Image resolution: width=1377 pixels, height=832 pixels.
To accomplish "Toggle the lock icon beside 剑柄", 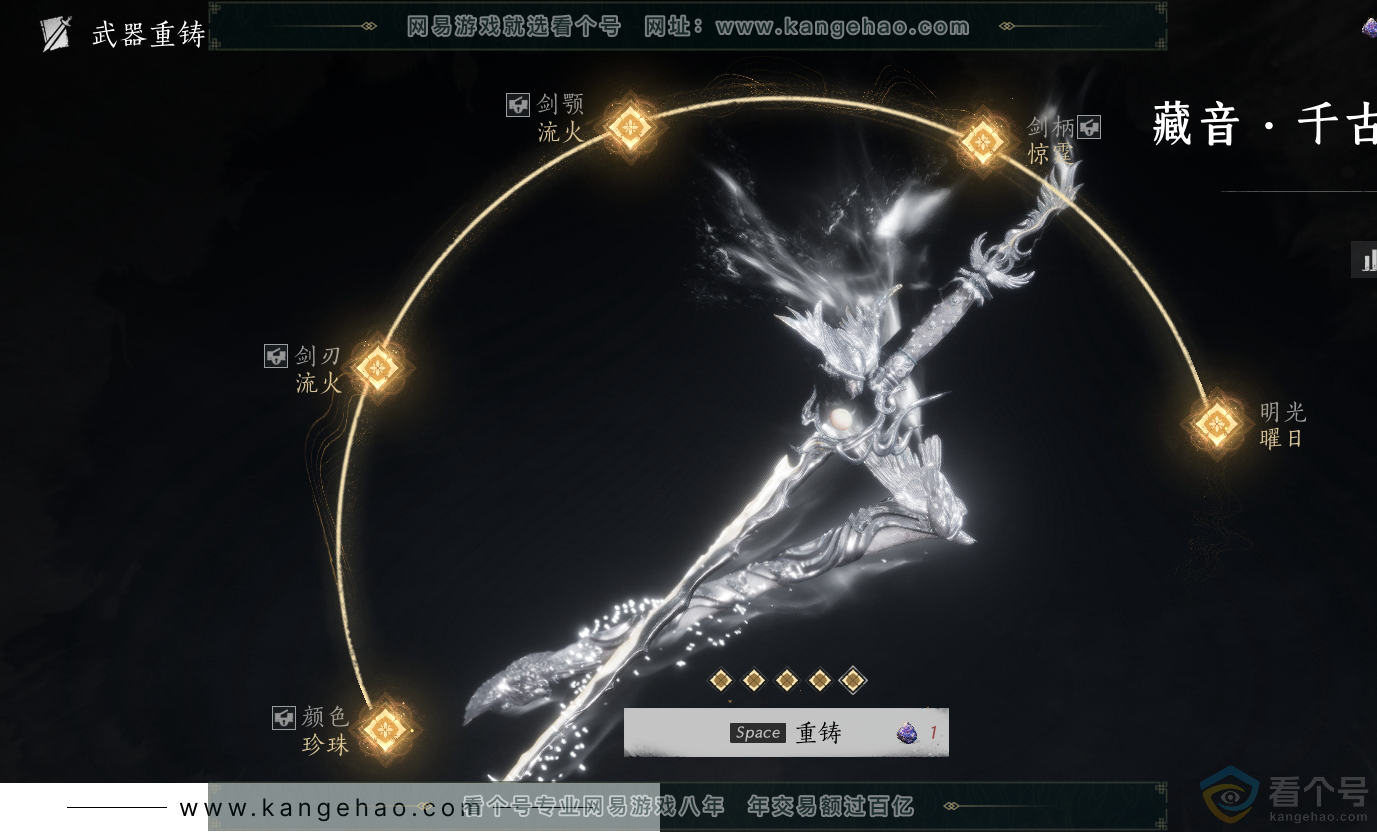I will tap(1089, 127).
